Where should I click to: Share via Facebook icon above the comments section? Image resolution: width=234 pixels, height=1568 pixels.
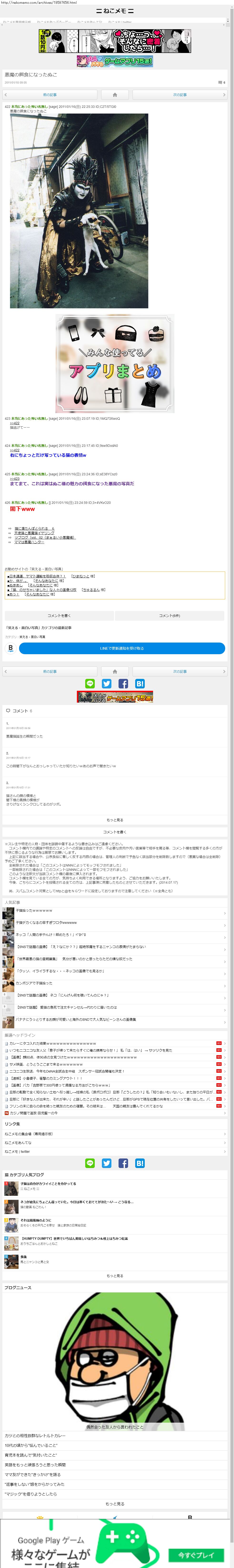click(123, 684)
